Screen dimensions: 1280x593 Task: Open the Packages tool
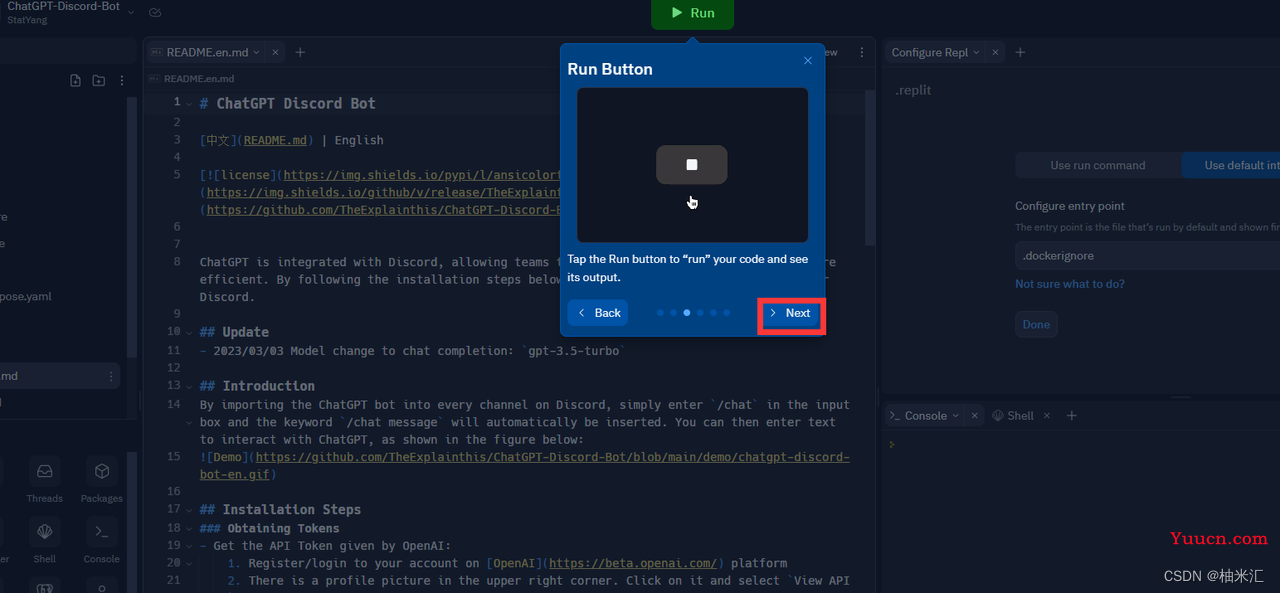tap(101, 479)
